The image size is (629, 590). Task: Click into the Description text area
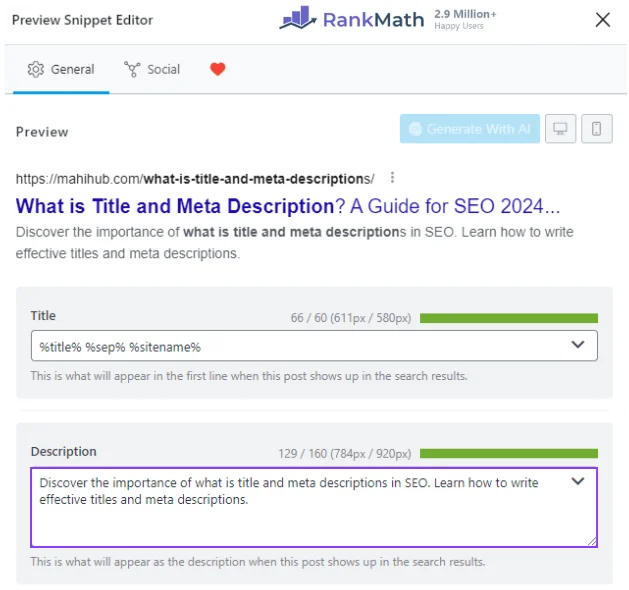click(x=314, y=507)
